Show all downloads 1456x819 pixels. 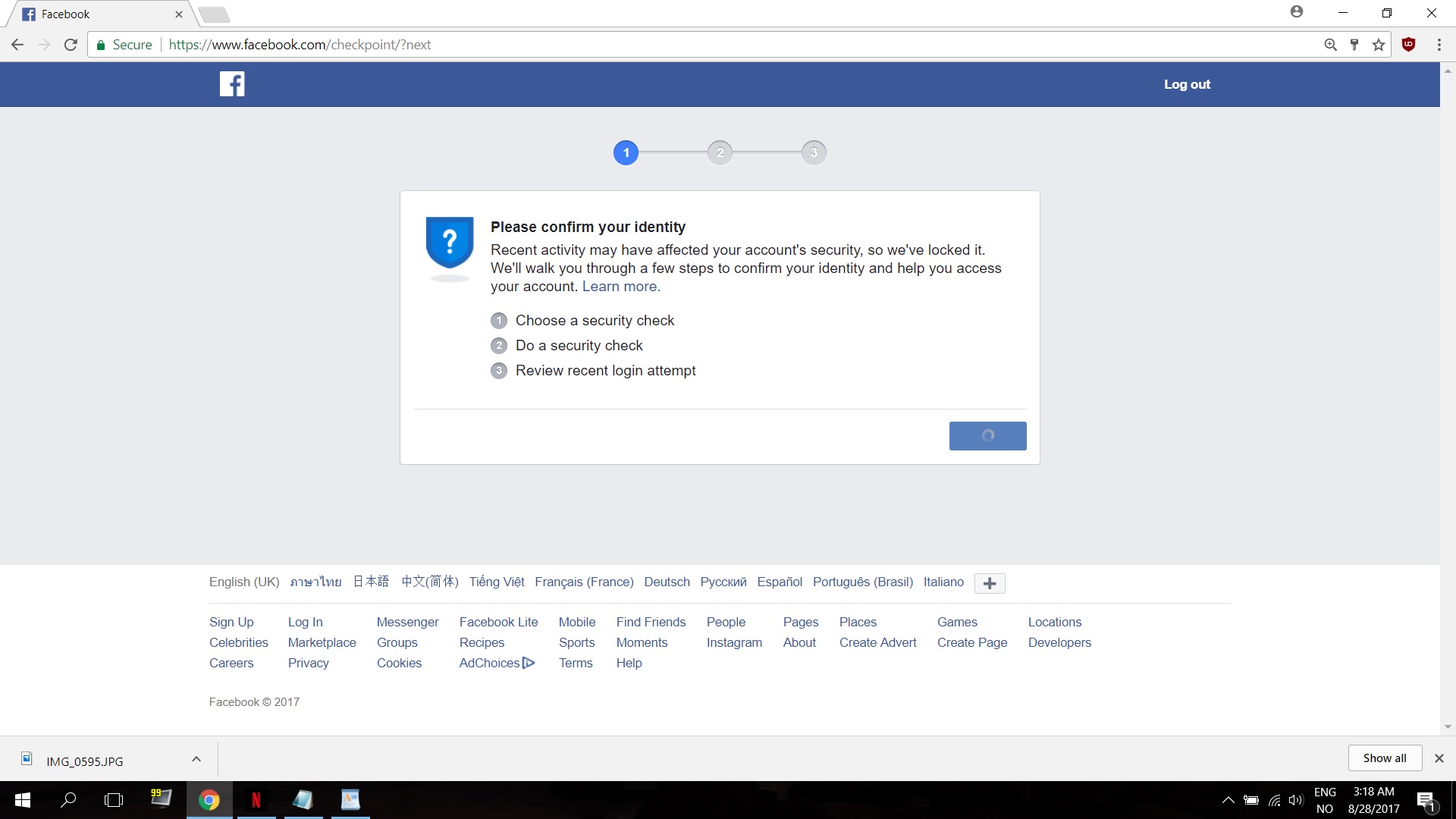tap(1384, 758)
